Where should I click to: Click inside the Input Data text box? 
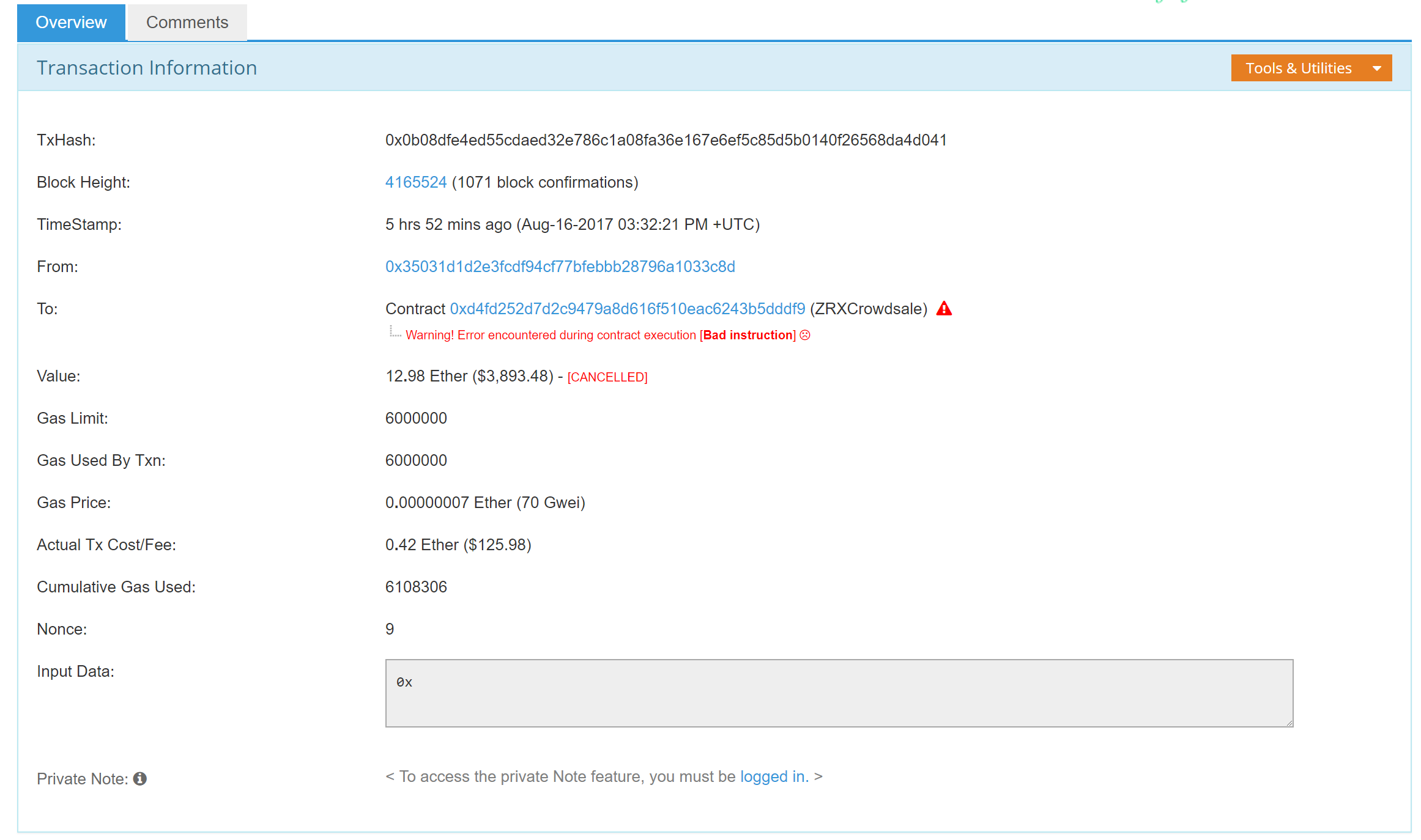[838, 693]
